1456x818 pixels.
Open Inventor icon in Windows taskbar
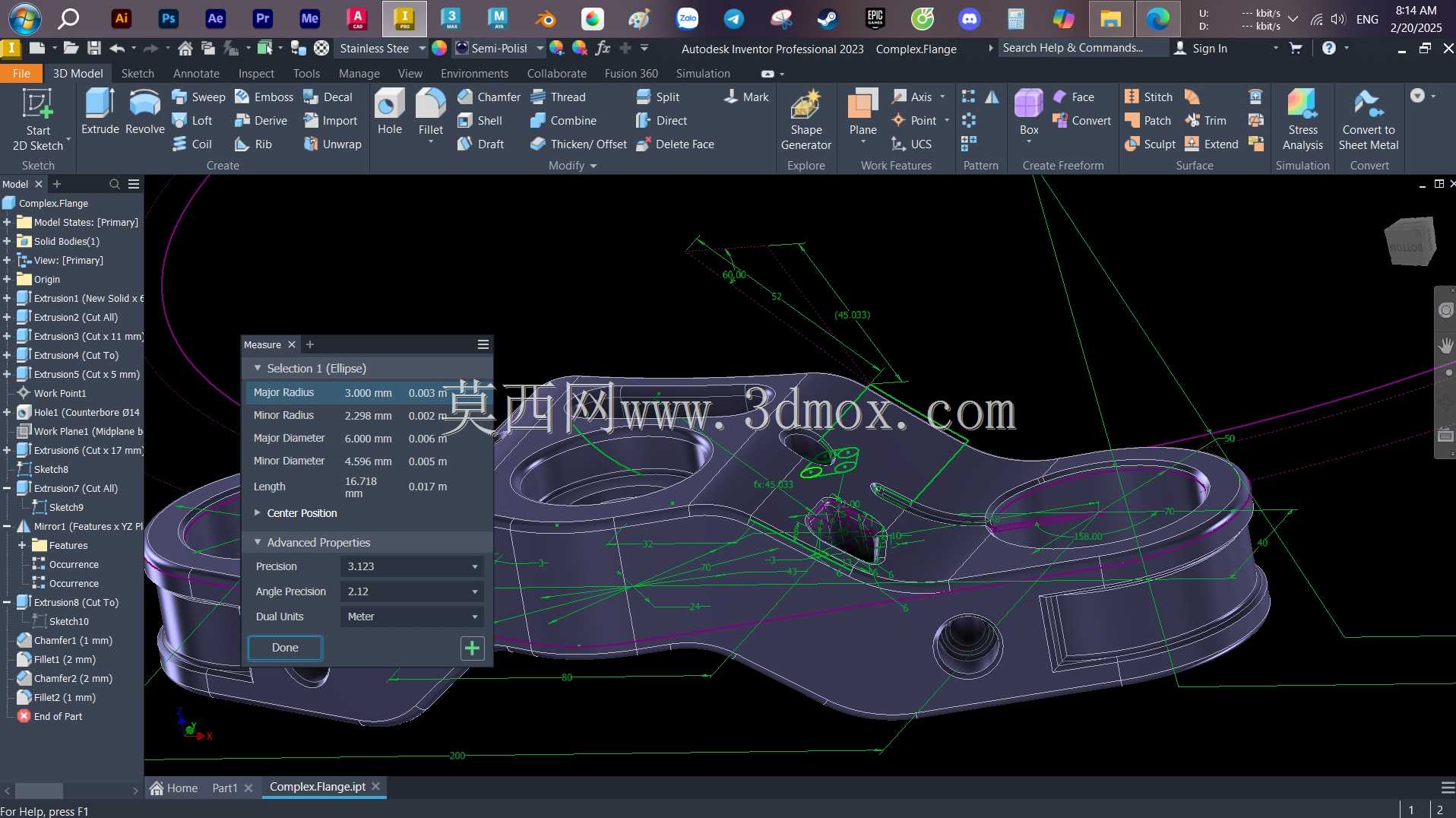click(x=404, y=18)
